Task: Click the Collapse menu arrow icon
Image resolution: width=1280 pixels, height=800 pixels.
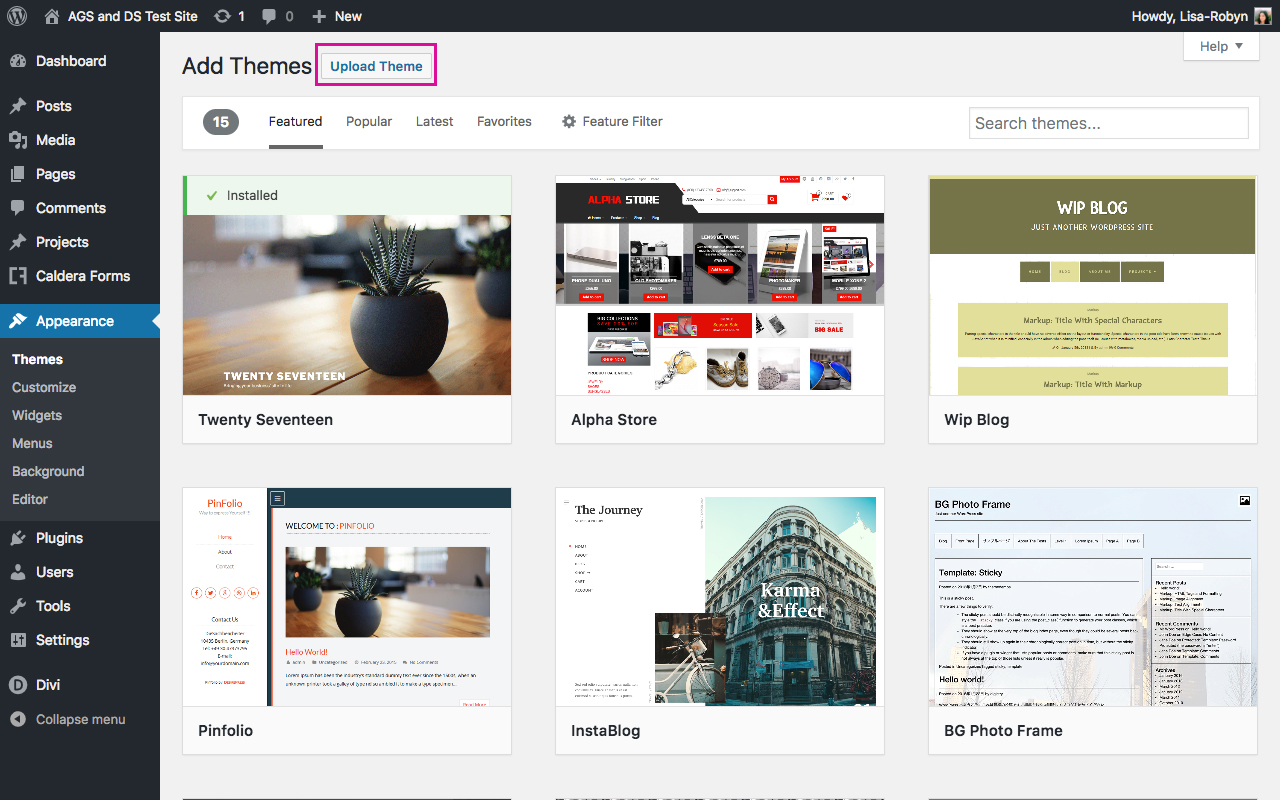Action: 18,719
